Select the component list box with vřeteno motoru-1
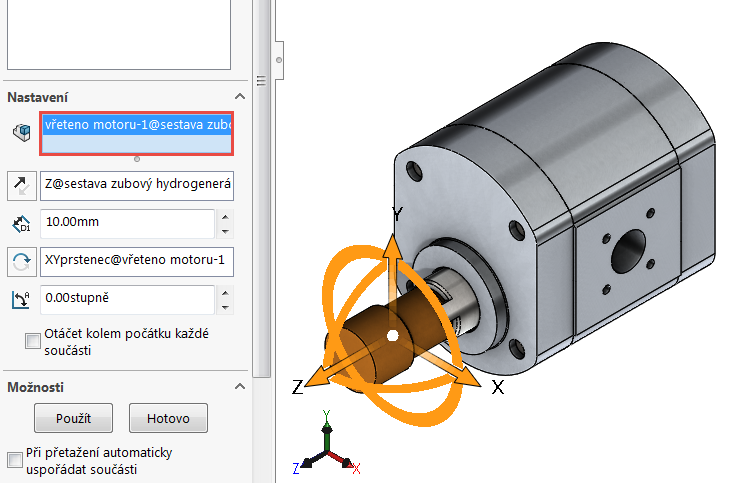Screen dimensions: 750x483 tap(137, 133)
